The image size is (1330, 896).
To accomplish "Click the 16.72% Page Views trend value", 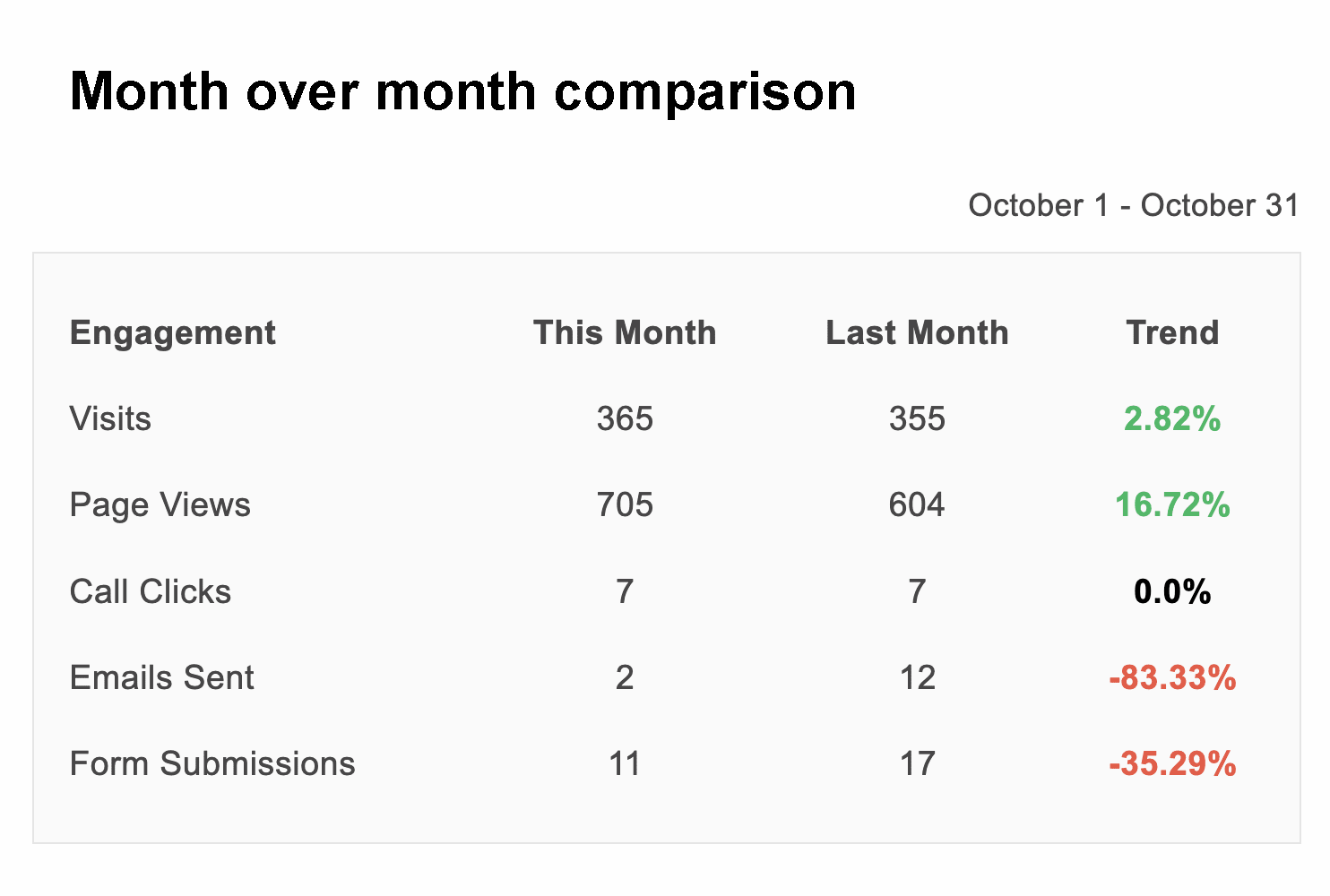I will (1172, 505).
